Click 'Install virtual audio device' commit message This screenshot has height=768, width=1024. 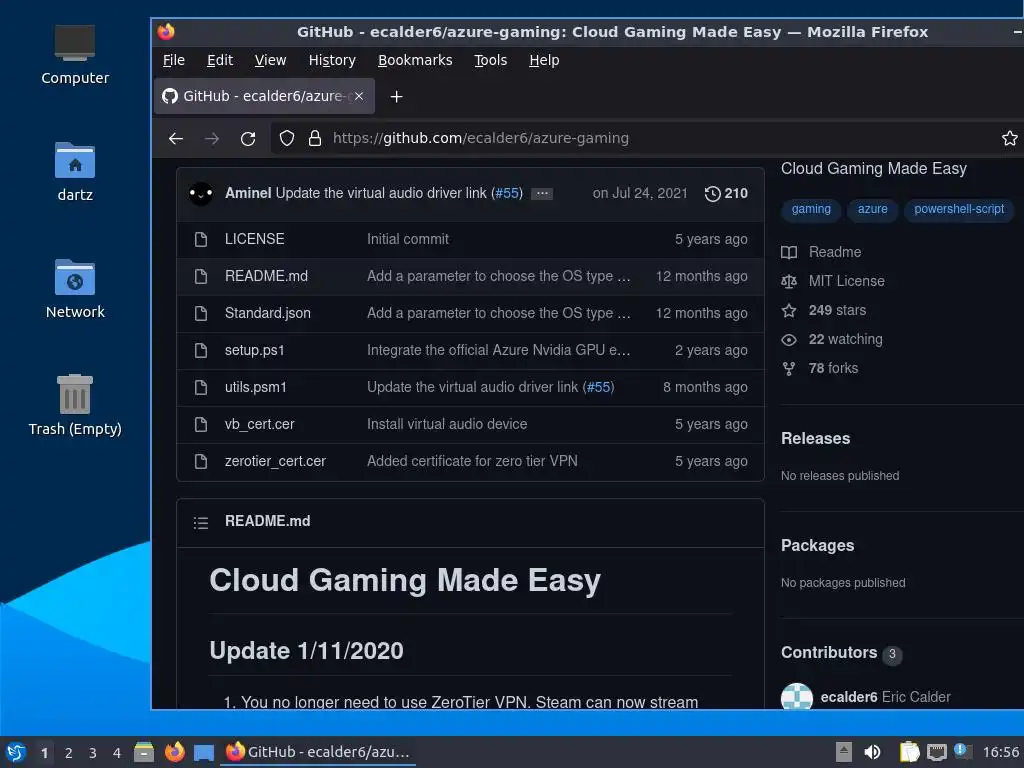click(x=447, y=424)
